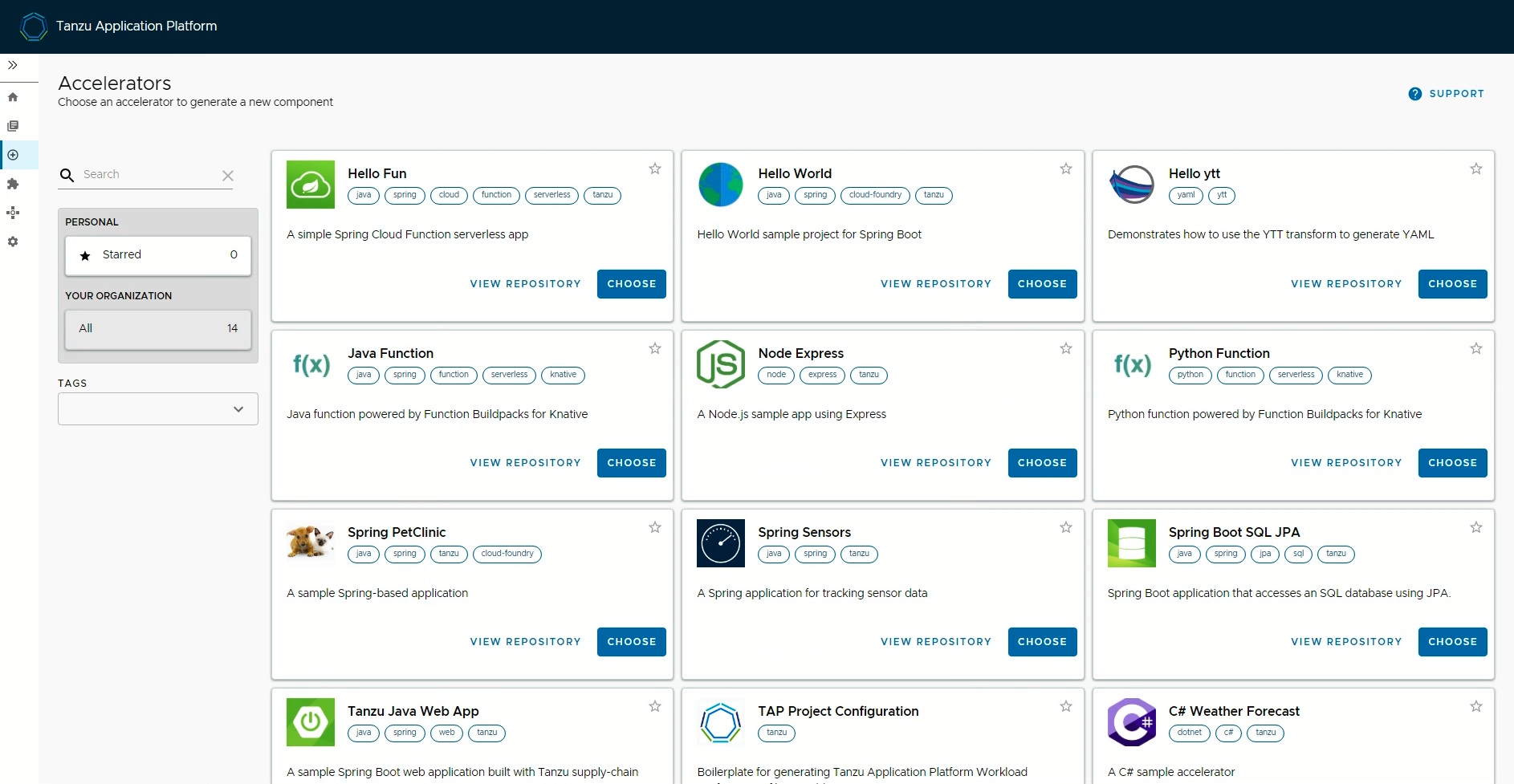
Task: Choose the Python Function accelerator
Action: pos(1453,463)
